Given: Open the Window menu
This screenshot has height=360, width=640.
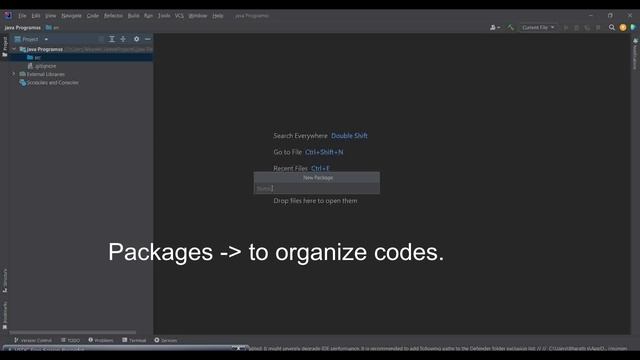Looking at the screenshot, I should (x=198, y=16).
